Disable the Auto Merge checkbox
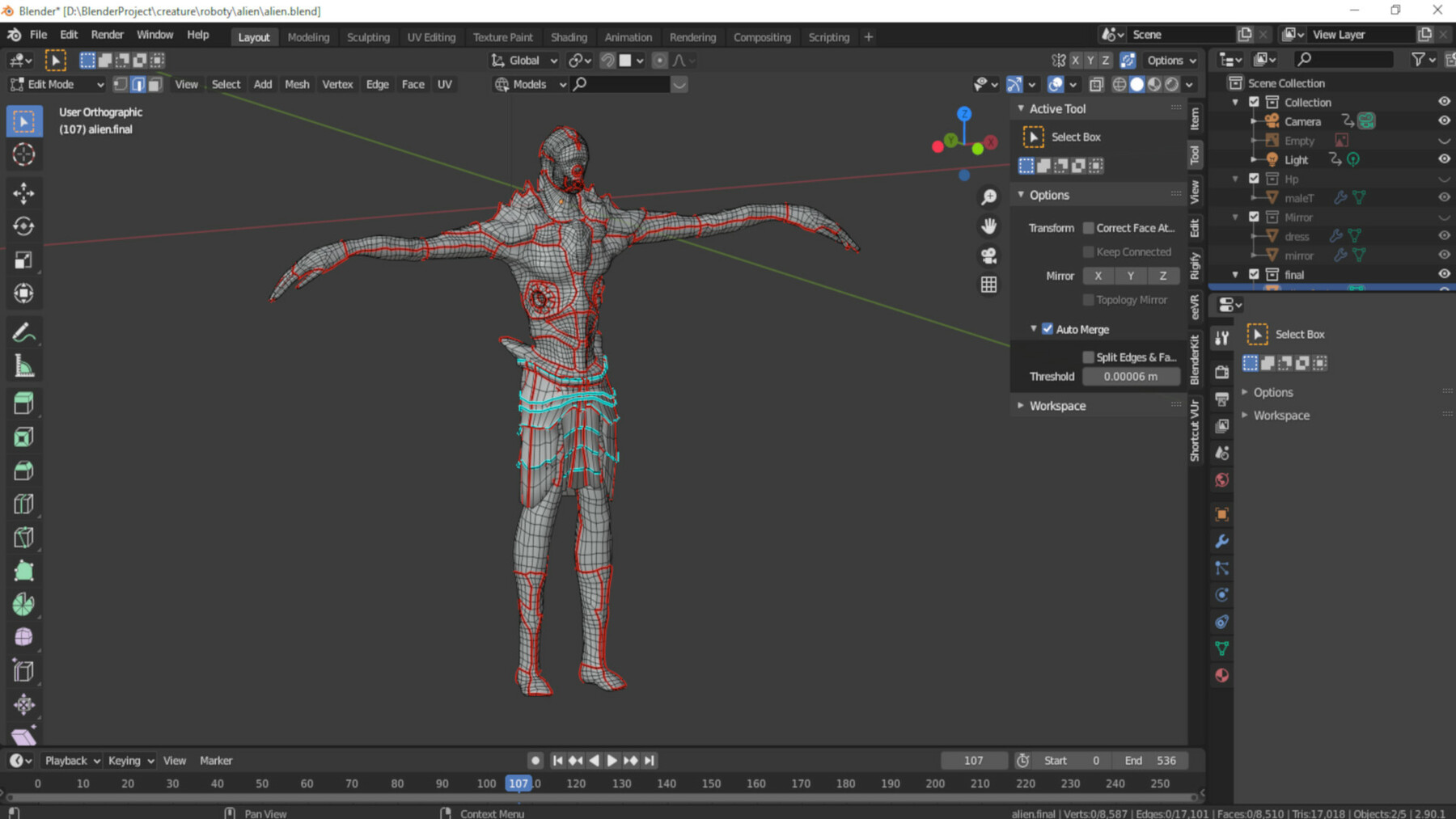The image size is (1456, 819). (x=1048, y=328)
